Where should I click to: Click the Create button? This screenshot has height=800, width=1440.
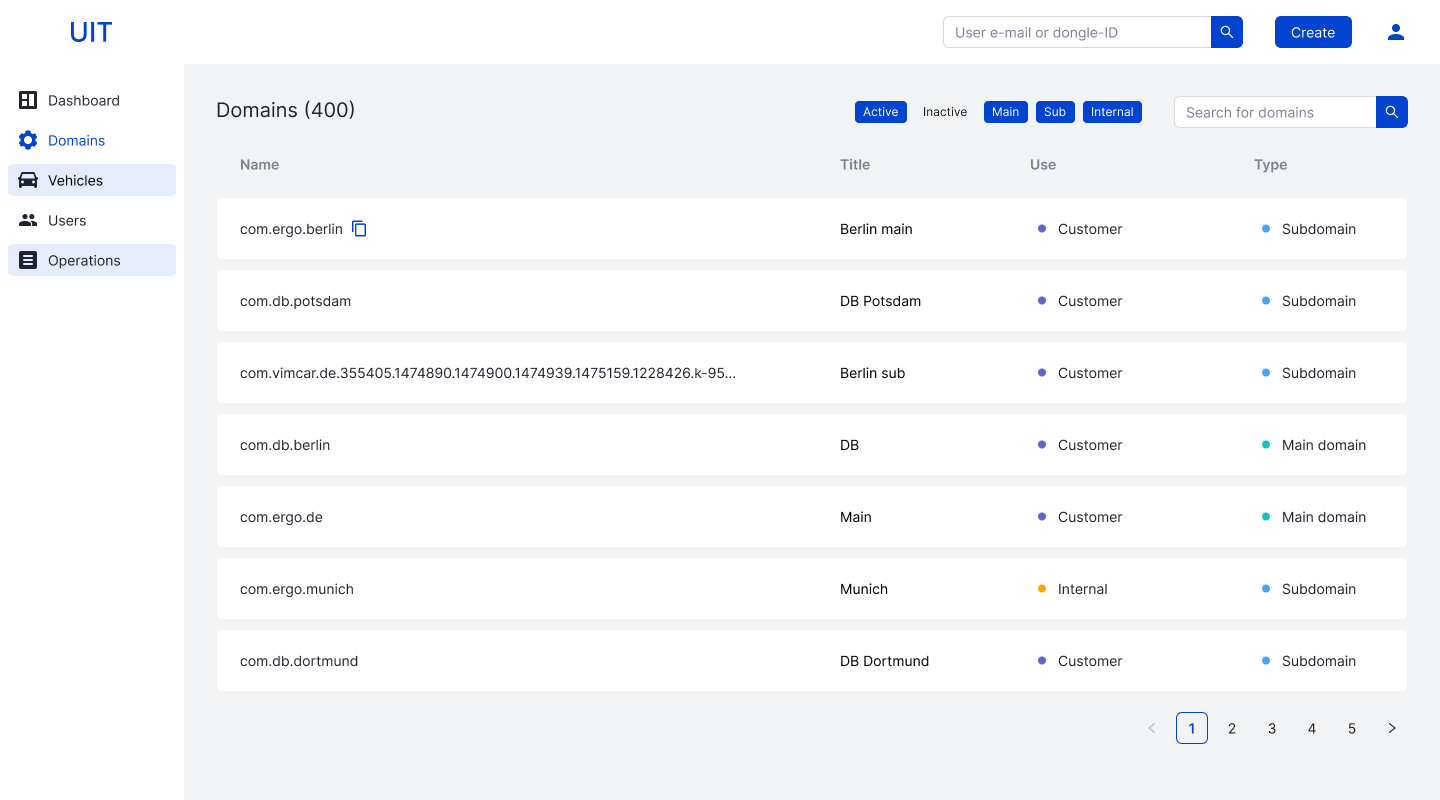tap(1312, 32)
